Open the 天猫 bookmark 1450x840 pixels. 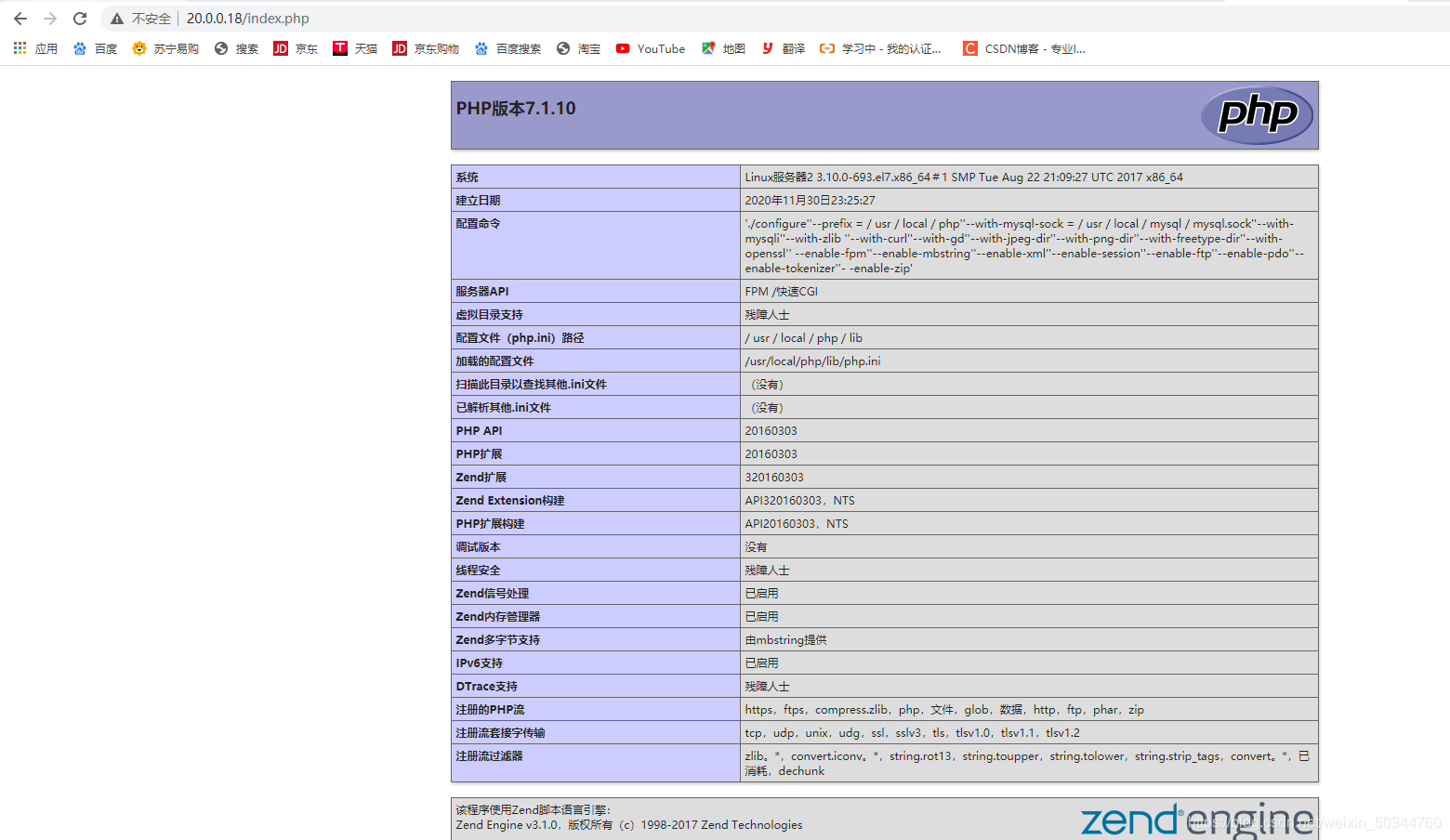click(x=355, y=48)
